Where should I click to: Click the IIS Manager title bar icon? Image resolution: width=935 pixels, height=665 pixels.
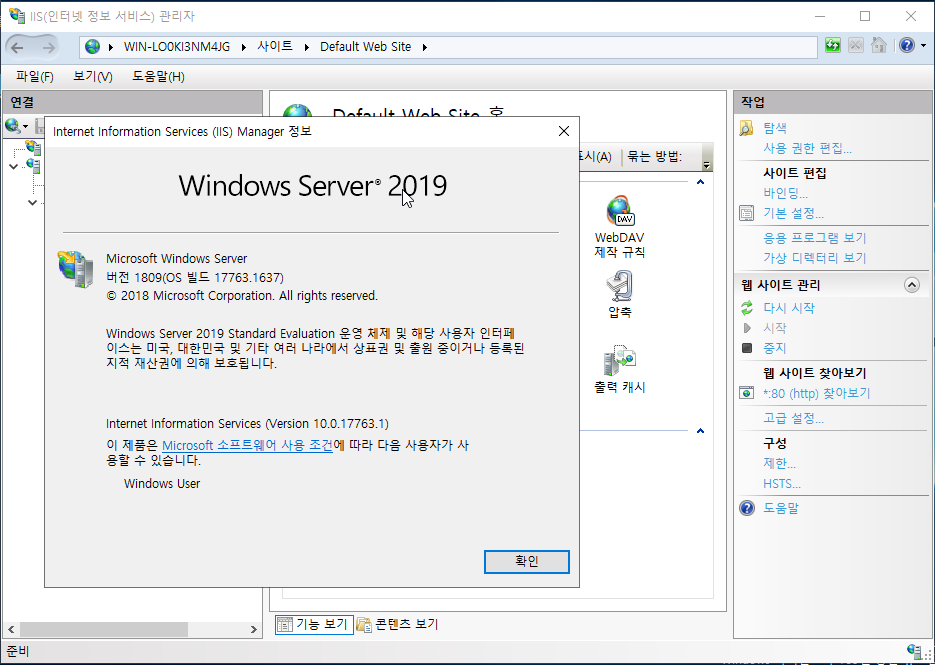(x=17, y=16)
